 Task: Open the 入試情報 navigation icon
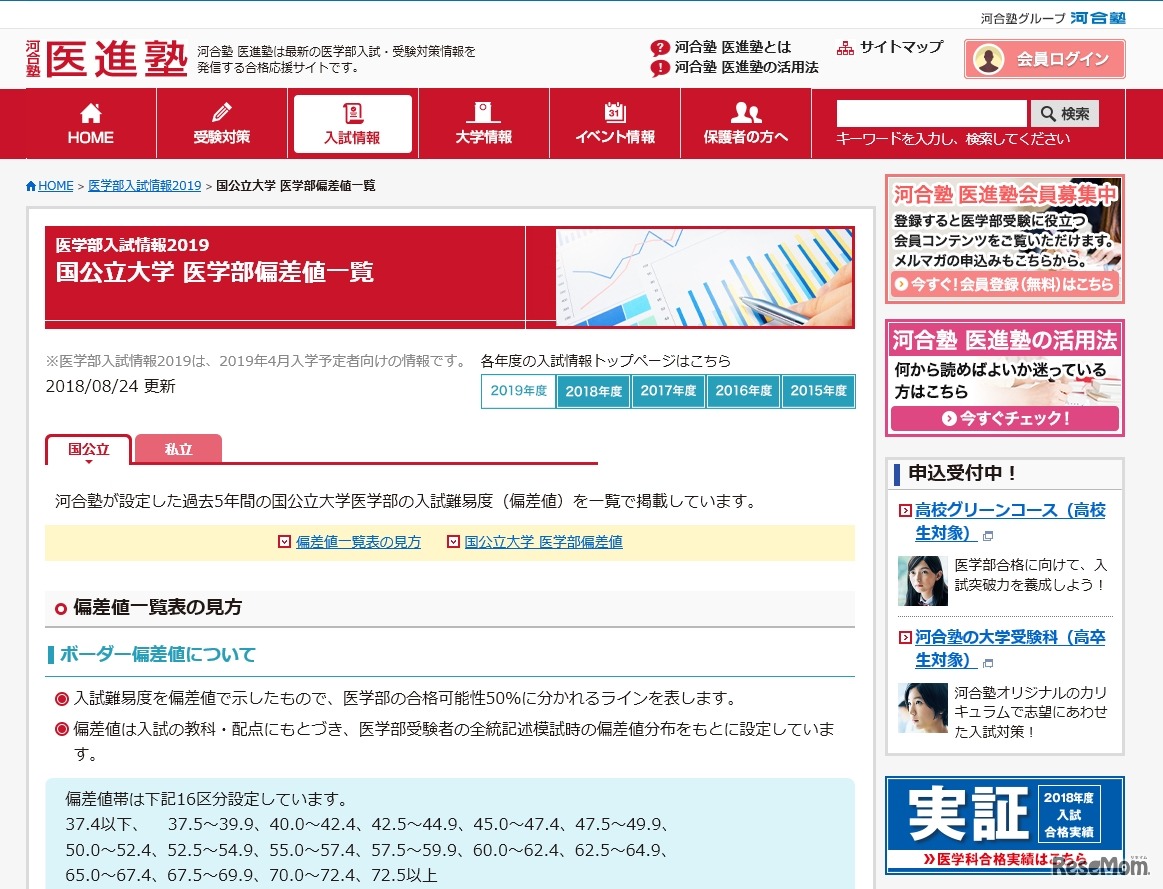[x=352, y=110]
